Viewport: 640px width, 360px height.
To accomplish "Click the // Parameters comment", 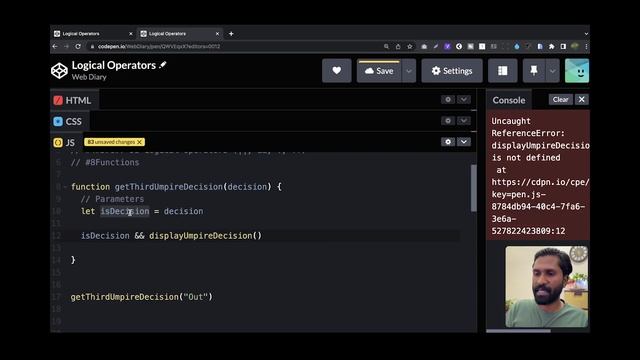I will (x=112, y=199).
